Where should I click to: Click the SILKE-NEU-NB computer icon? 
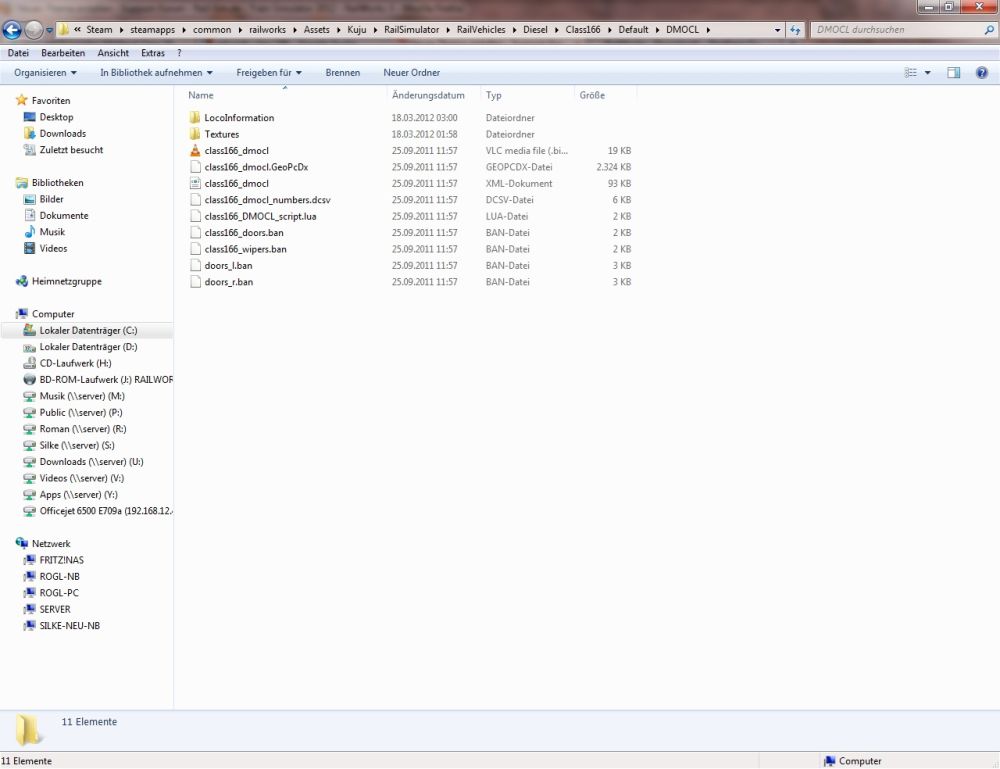29,626
